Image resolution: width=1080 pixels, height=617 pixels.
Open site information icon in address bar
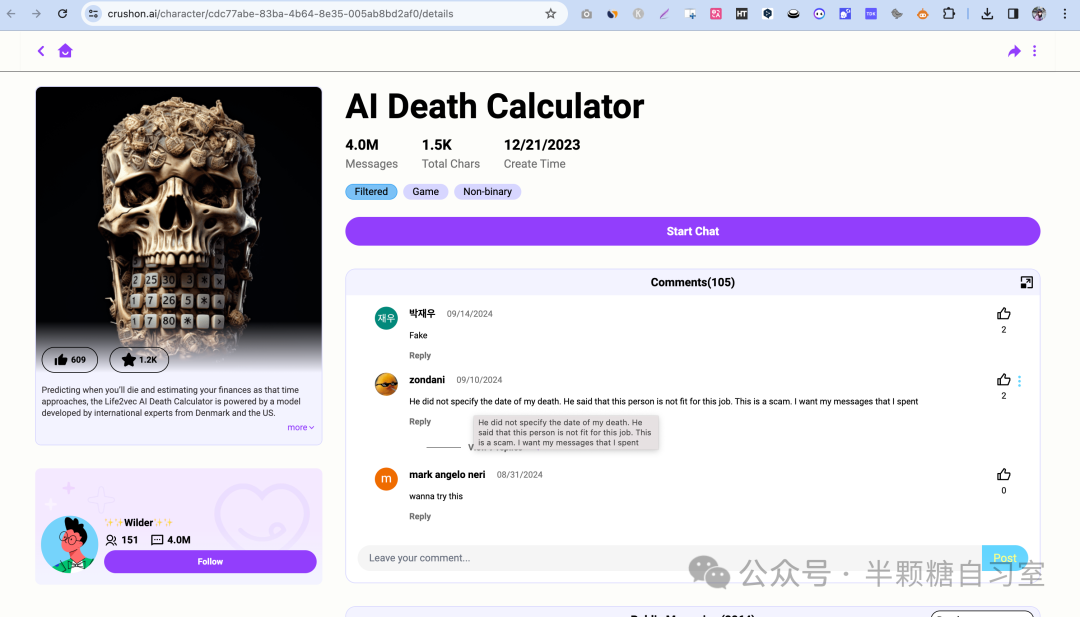click(93, 14)
